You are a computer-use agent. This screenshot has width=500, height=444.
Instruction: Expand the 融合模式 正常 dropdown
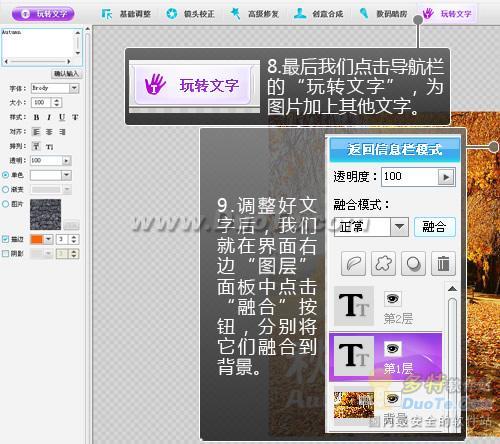click(x=399, y=227)
